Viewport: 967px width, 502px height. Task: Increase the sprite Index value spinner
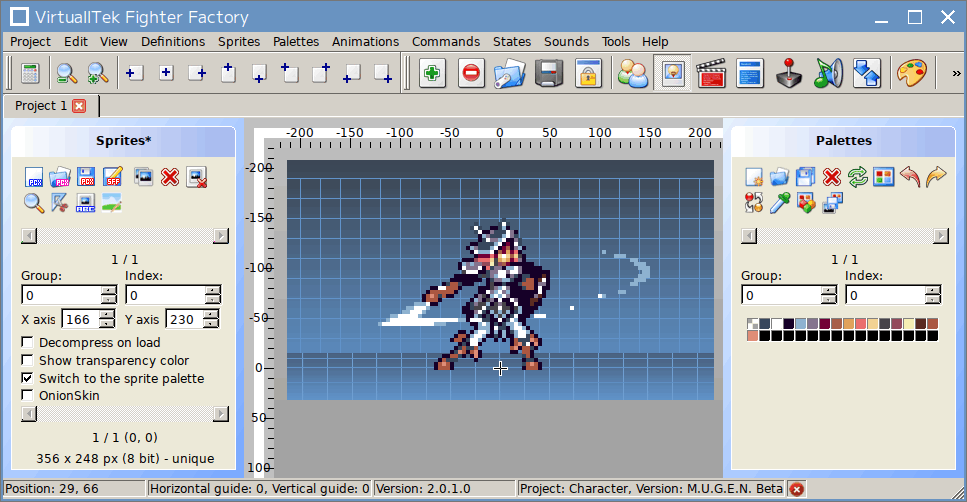click(213, 290)
